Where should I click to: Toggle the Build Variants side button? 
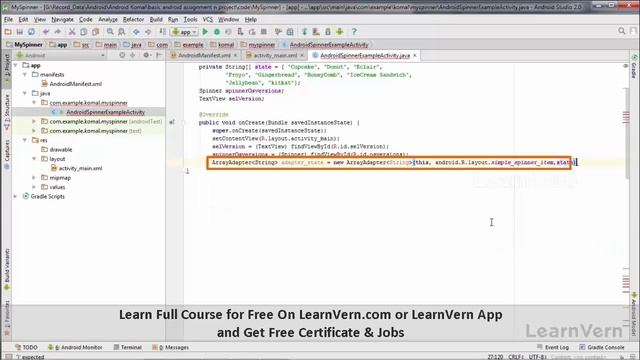click(x=7, y=269)
